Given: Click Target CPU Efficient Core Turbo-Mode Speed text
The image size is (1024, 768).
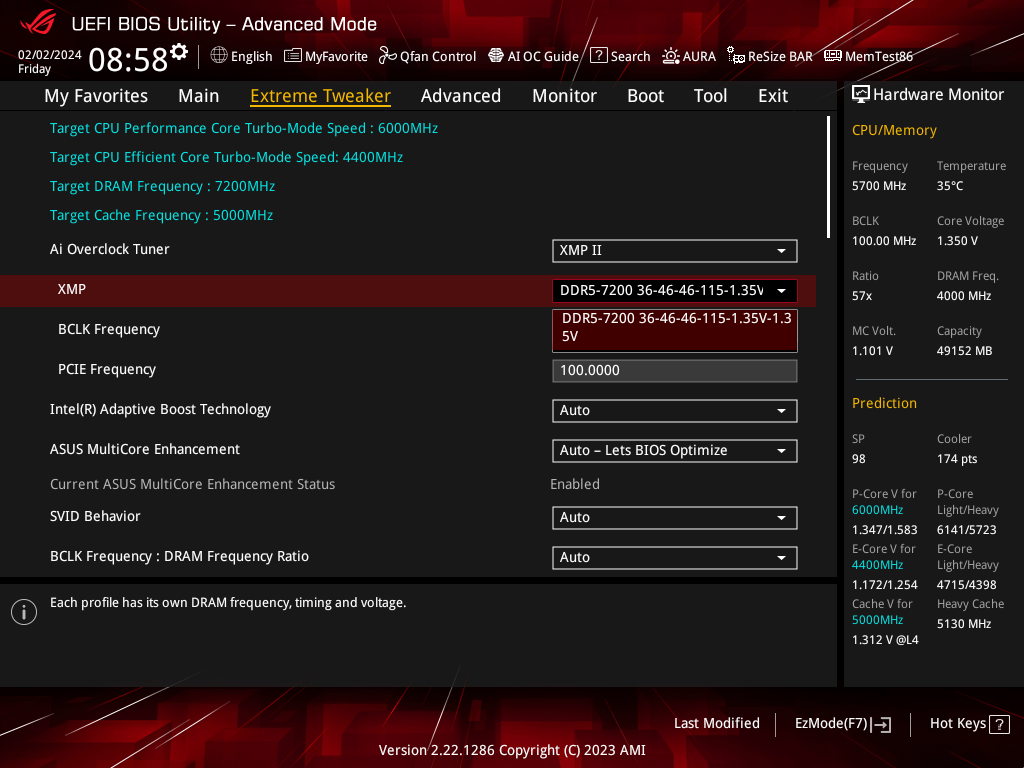Looking at the screenshot, I should (x=227, y=157).
